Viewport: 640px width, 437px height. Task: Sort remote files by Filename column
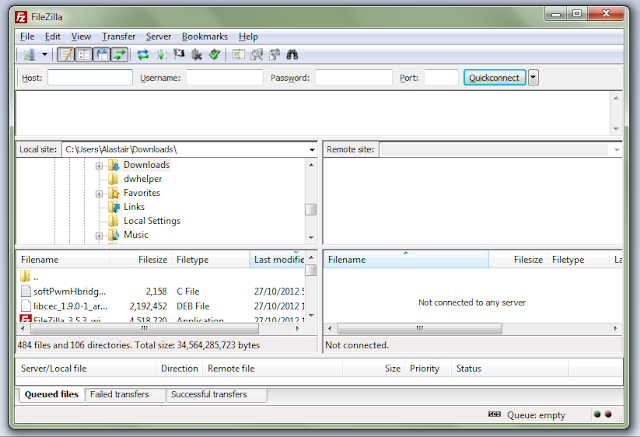pos(406,260)
